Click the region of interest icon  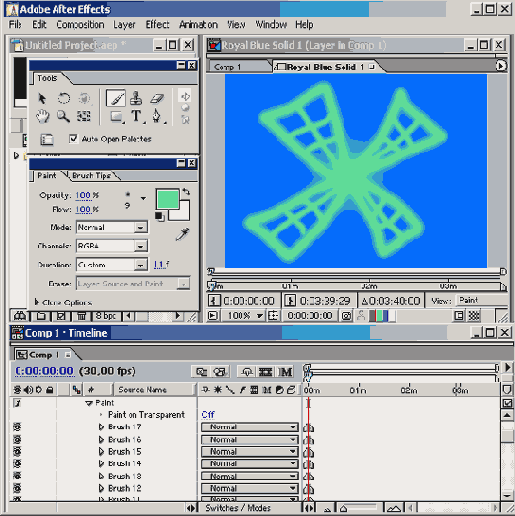[x=459, y=316]
